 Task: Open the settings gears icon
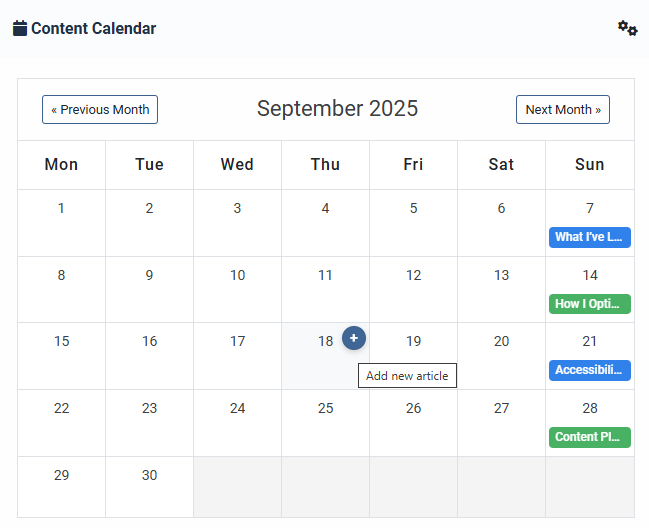point(627,28)
